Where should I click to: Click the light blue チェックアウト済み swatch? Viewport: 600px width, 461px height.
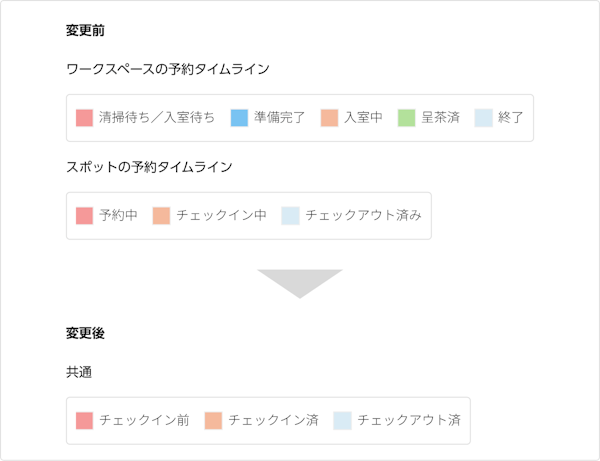point(290,216)
